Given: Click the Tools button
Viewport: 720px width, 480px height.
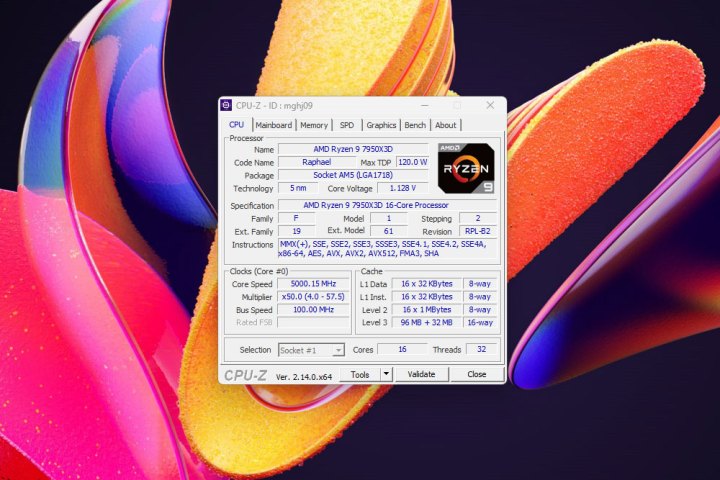Looking at the screenshot, I should point(359,374).
